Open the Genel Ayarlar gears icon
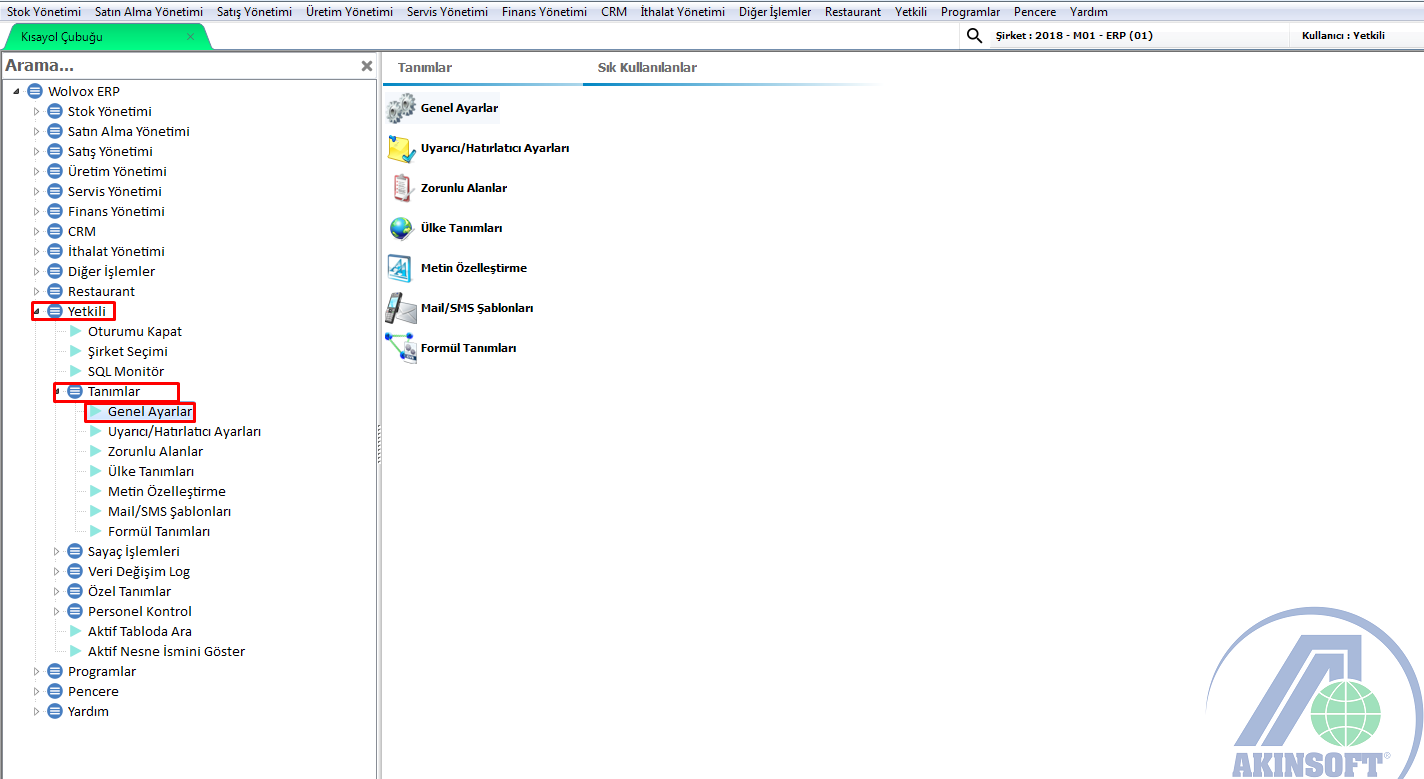 pos(401,108)
